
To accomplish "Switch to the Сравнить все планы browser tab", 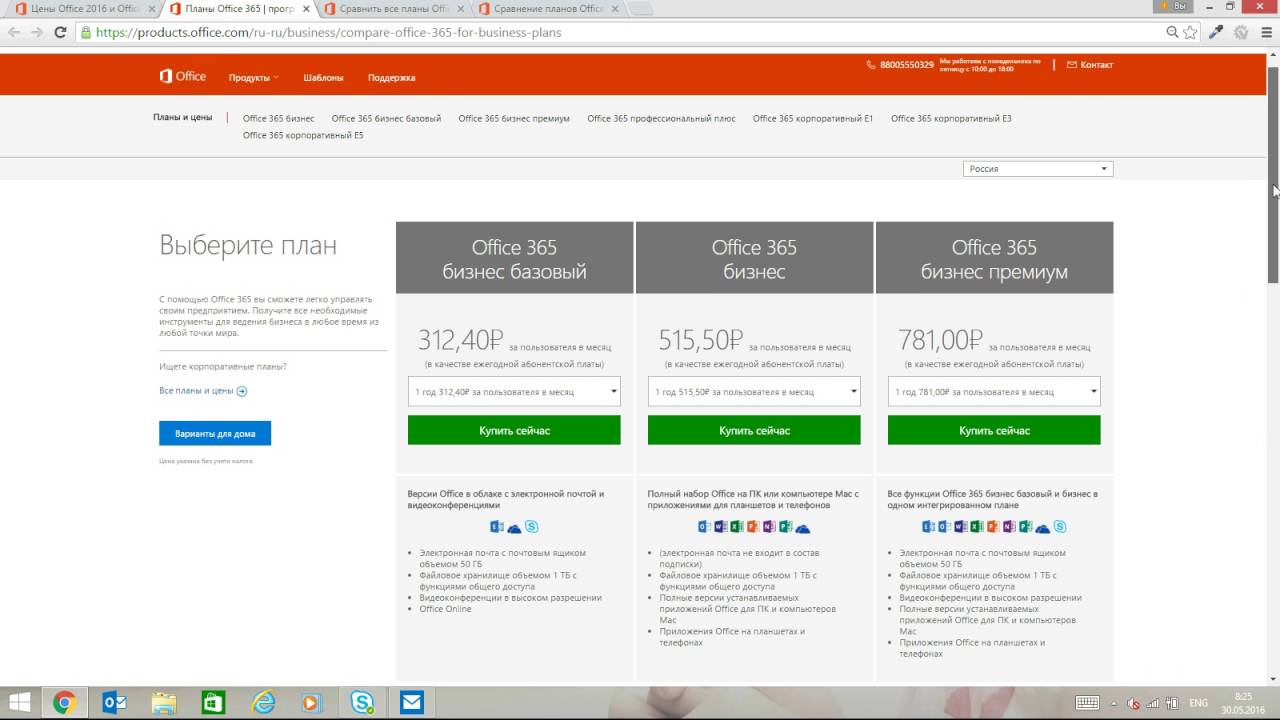I will tap(395, 9).
